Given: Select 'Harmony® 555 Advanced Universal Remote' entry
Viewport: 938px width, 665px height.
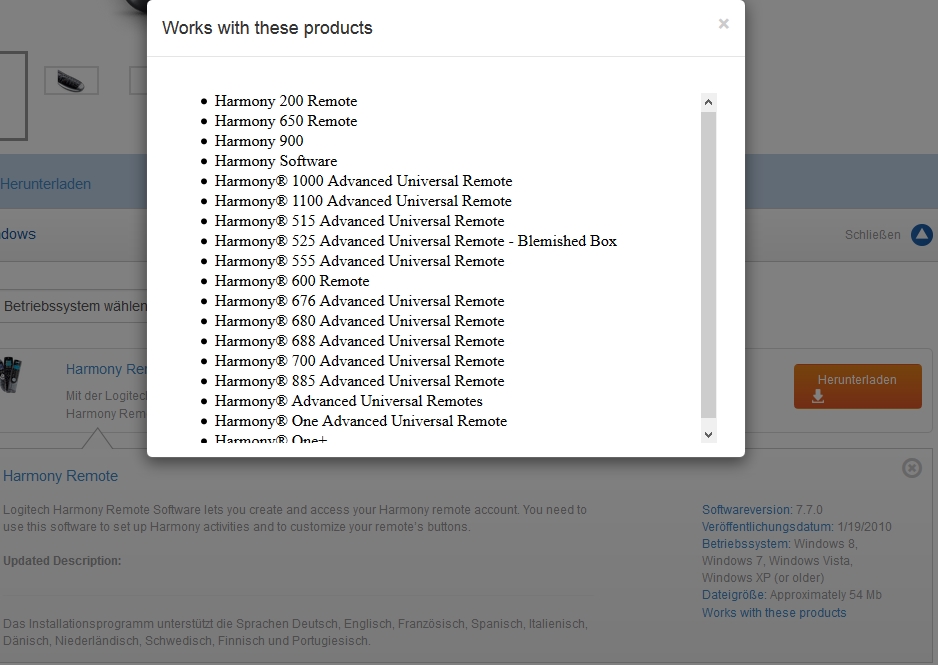Looking at the screenshot, I should [360, 261].
